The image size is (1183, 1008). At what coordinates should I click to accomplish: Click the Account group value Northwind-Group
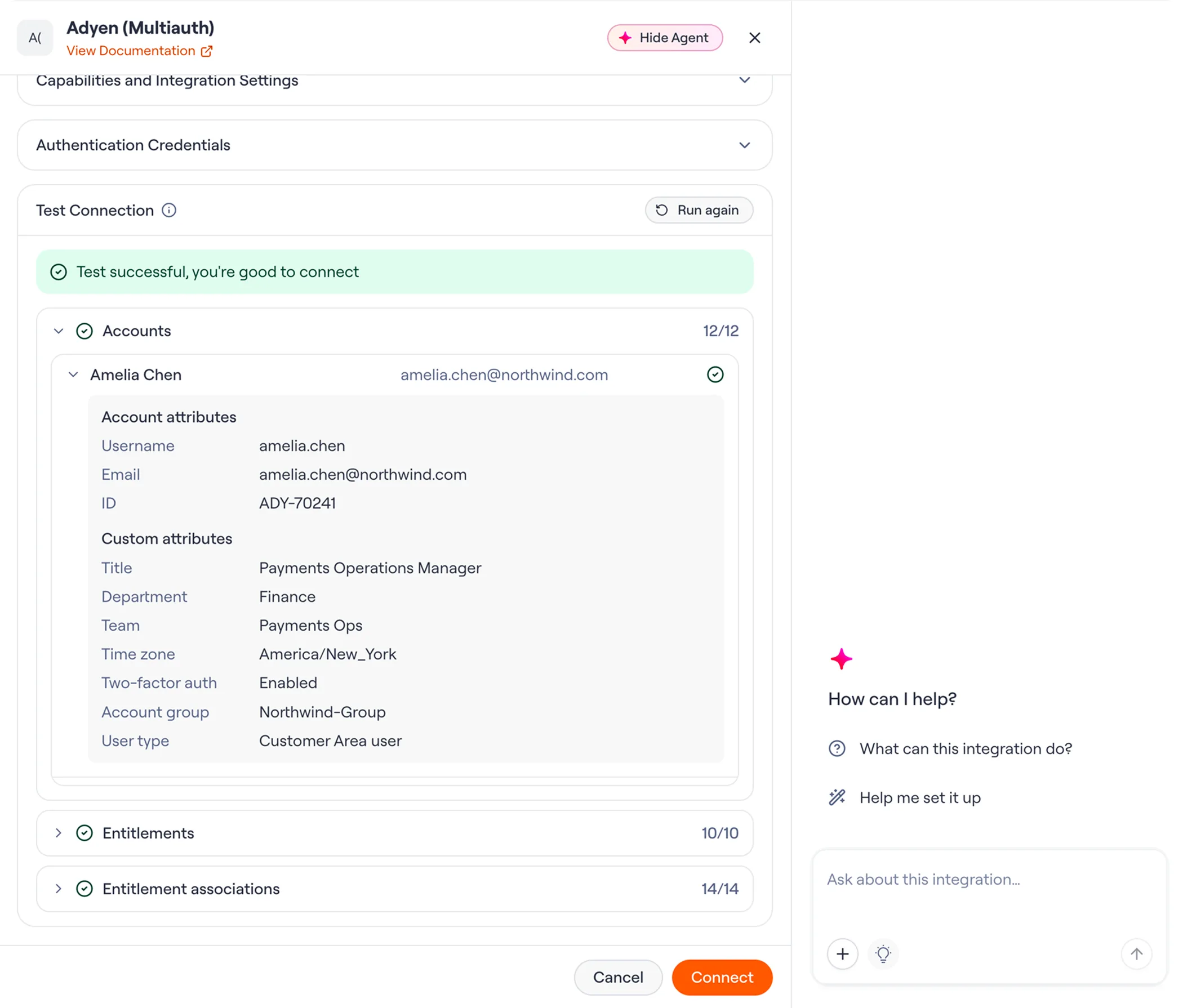tap(323, 712)
